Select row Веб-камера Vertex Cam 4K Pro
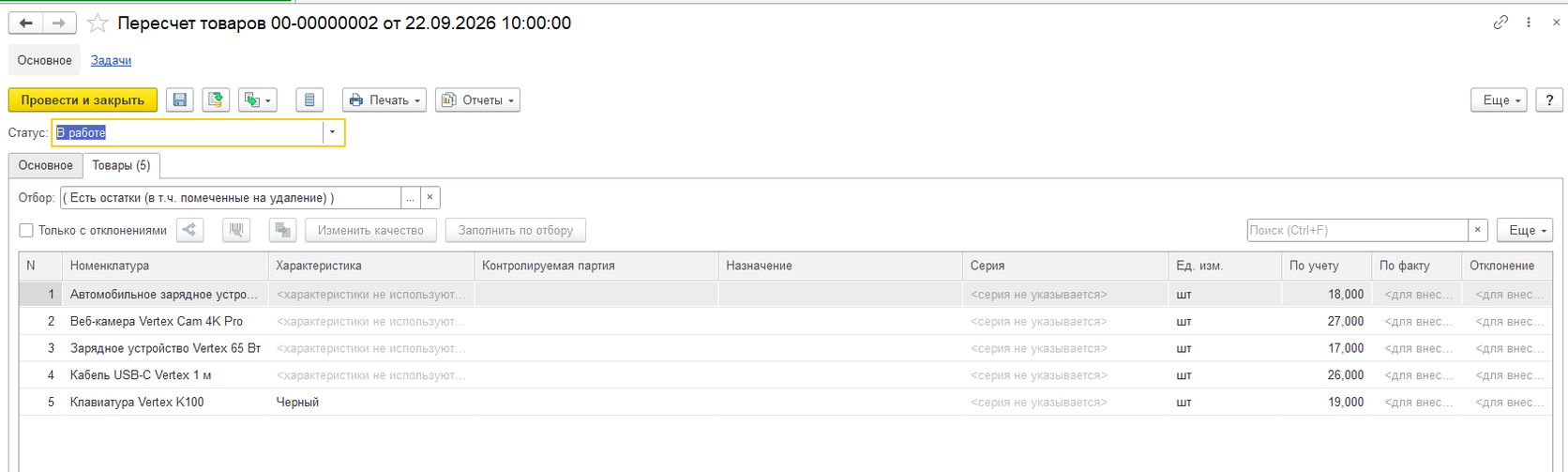This screenshot has height=472, width=1568. coord(788,321)
